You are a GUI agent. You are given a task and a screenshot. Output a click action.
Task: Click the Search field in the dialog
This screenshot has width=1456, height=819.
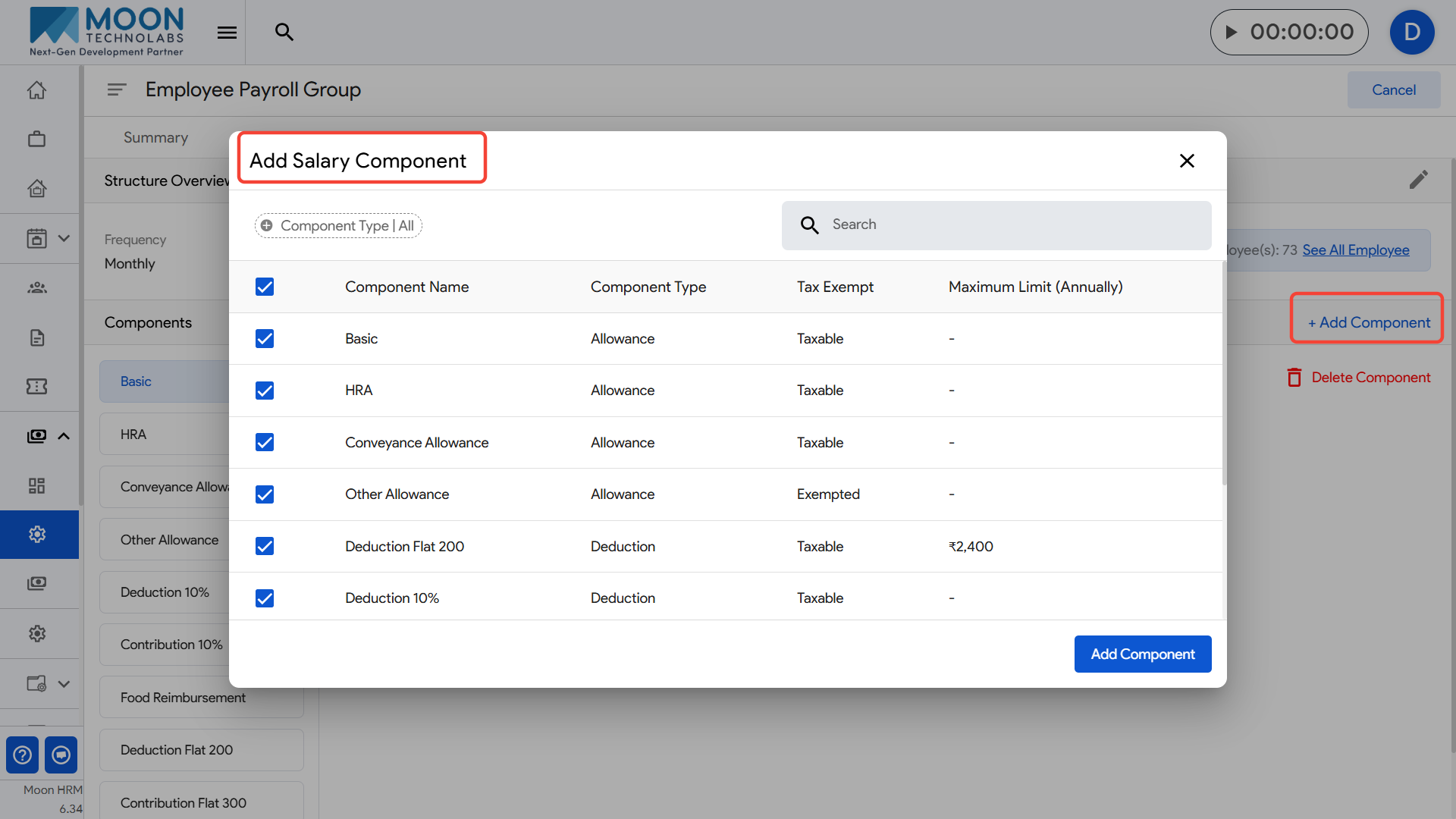click(x=996, y=225)
